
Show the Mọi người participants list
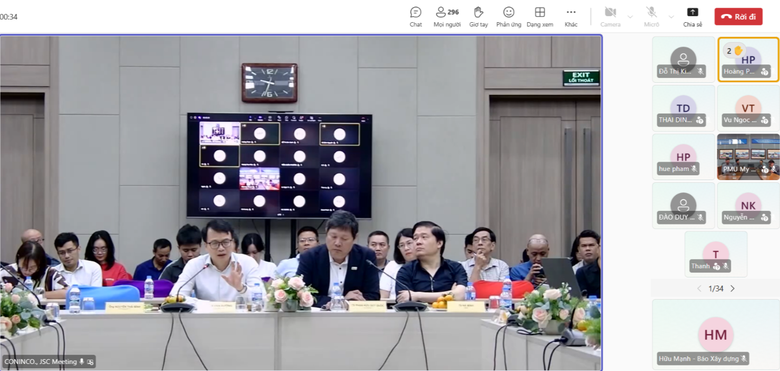(x=446, y=16)
